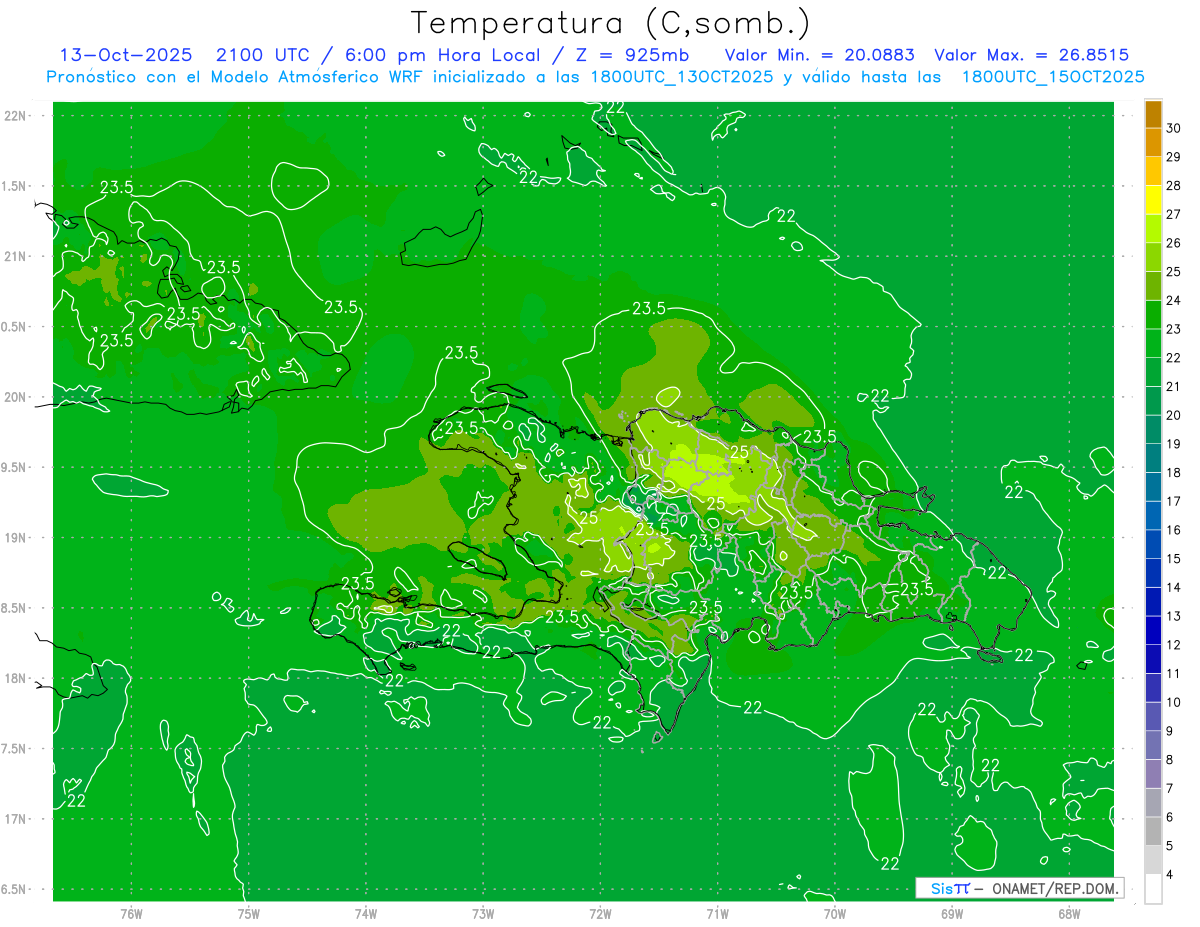1200x927 pixels.
Task: Click the dark orange swatch above the 30 color scale label
Action: (1153, 114)
